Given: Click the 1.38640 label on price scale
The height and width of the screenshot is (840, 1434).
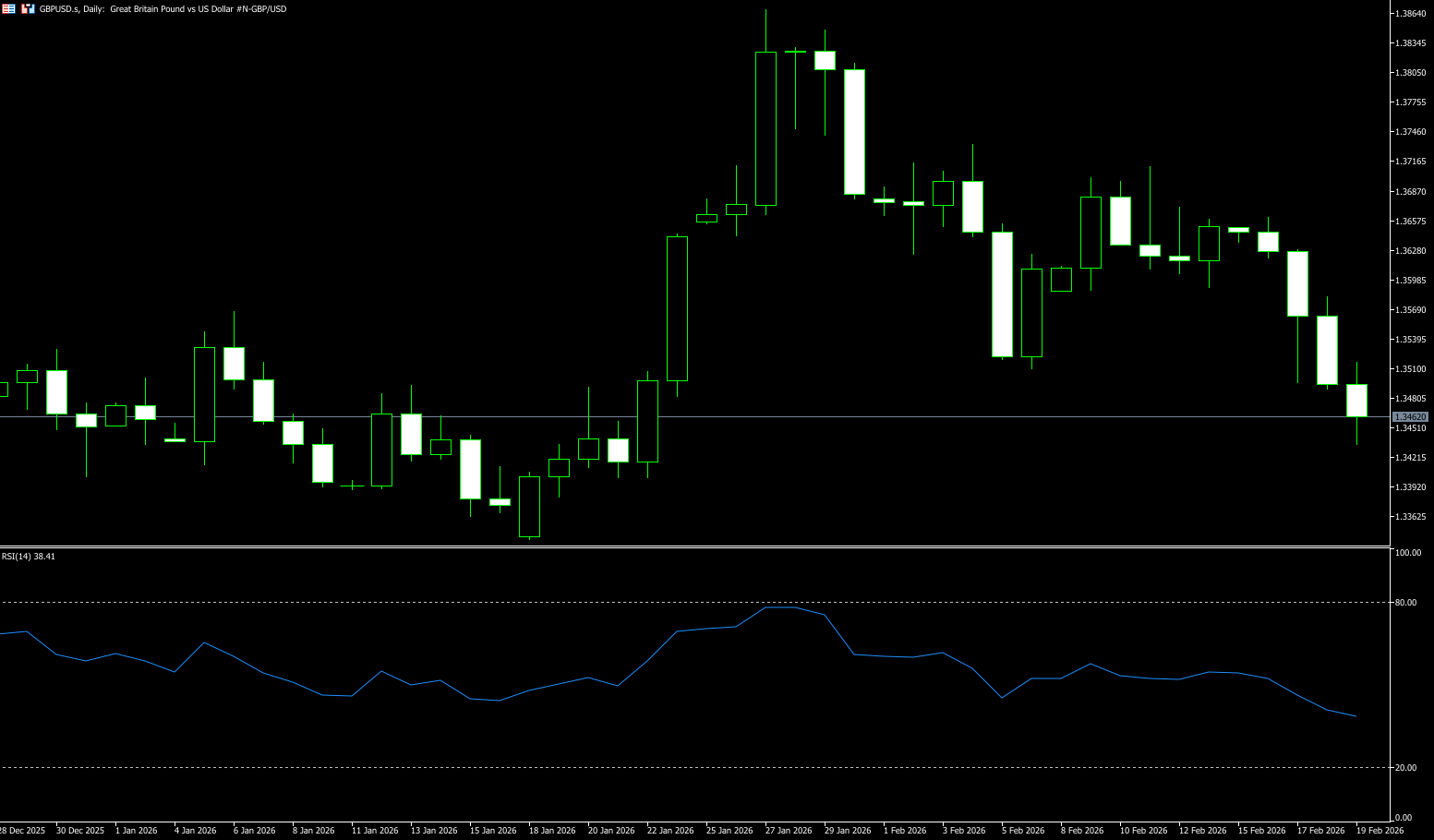Looking at the screenshot, I should pos(1410,14).
